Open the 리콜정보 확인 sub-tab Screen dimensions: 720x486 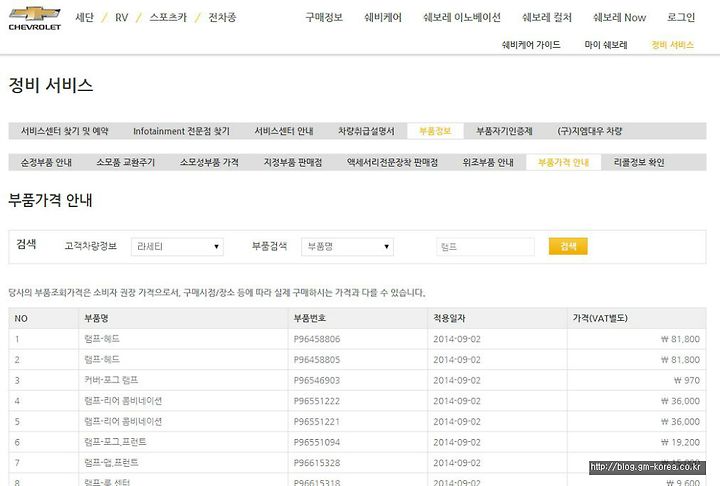pyautogui.click(x=639, y=162)
